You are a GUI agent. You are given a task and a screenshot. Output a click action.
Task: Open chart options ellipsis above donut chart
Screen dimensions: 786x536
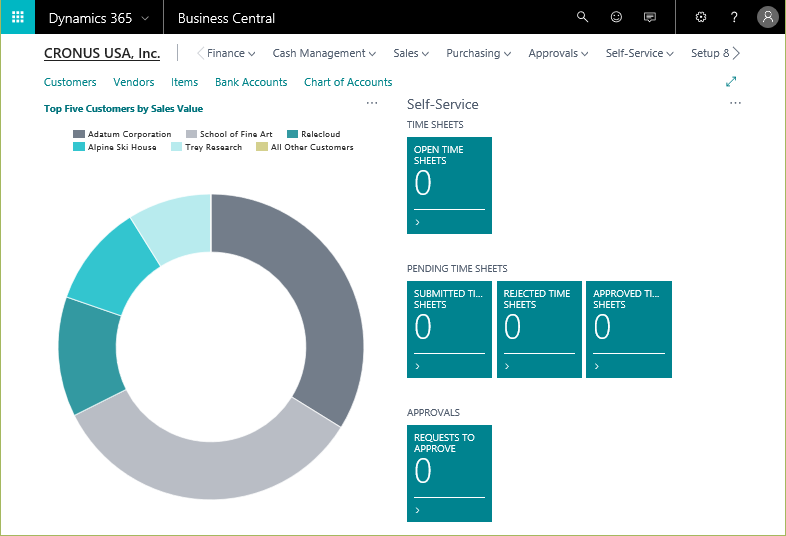(372, 103)
